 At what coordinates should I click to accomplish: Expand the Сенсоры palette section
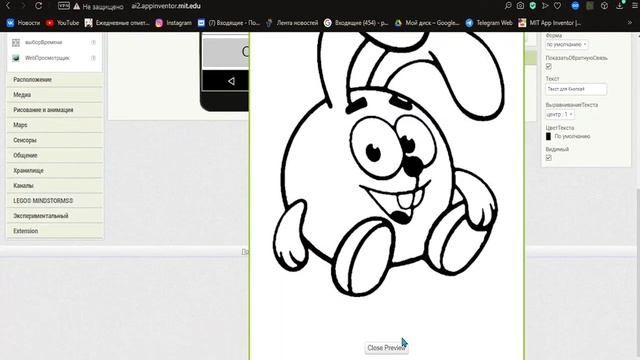pyautogui.click(x=55, y=140)
